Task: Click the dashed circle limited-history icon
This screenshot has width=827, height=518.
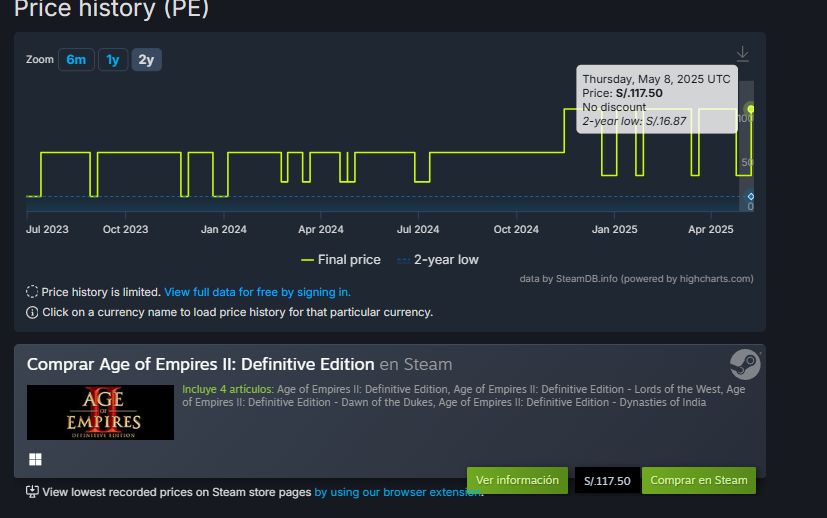Action: (x=32, y=292)
